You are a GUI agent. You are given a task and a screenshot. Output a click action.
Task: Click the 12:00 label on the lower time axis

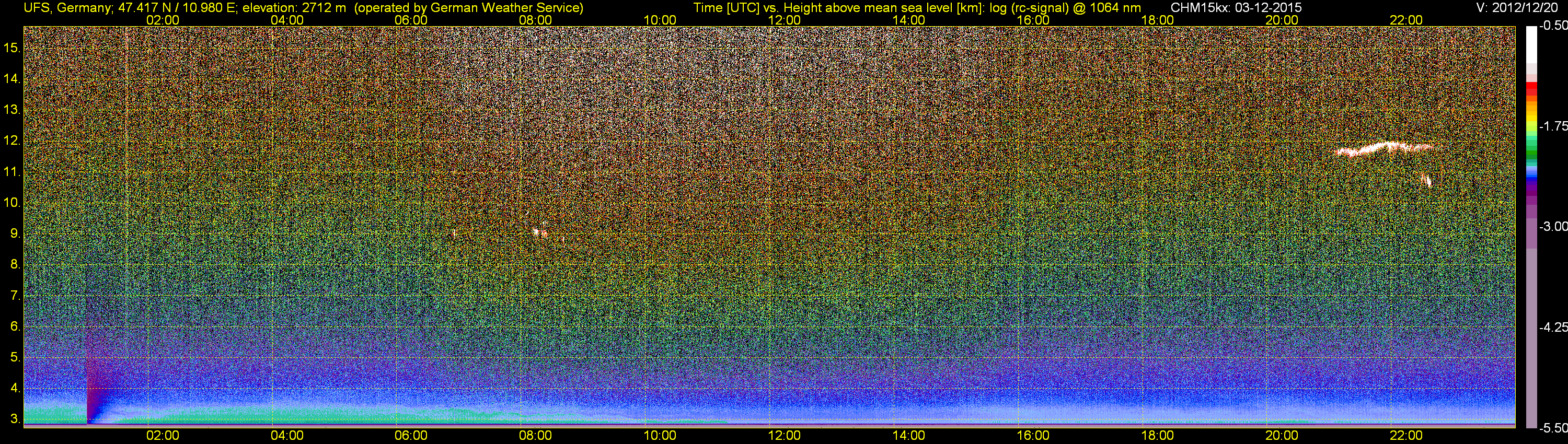[785, 436]
